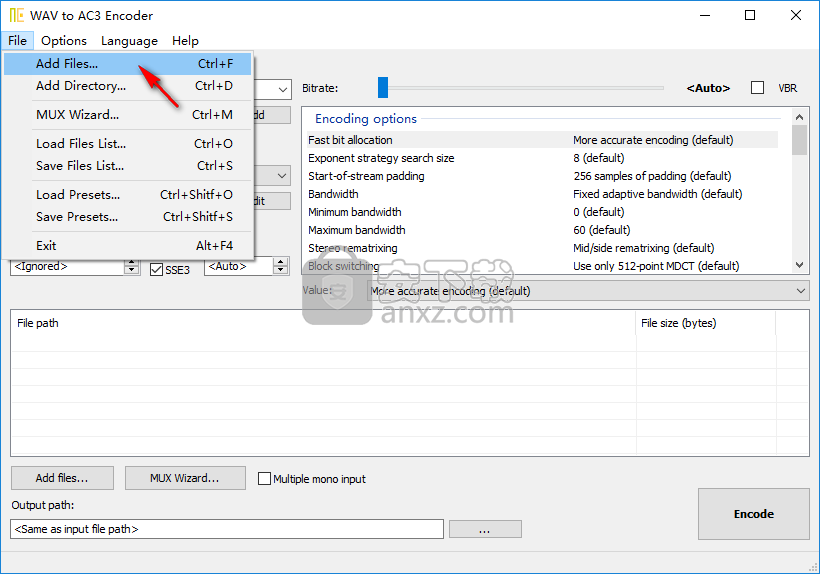This screenshot has height=574, width=820.
Task: Open the Options menu
Action: pos(64,41)
